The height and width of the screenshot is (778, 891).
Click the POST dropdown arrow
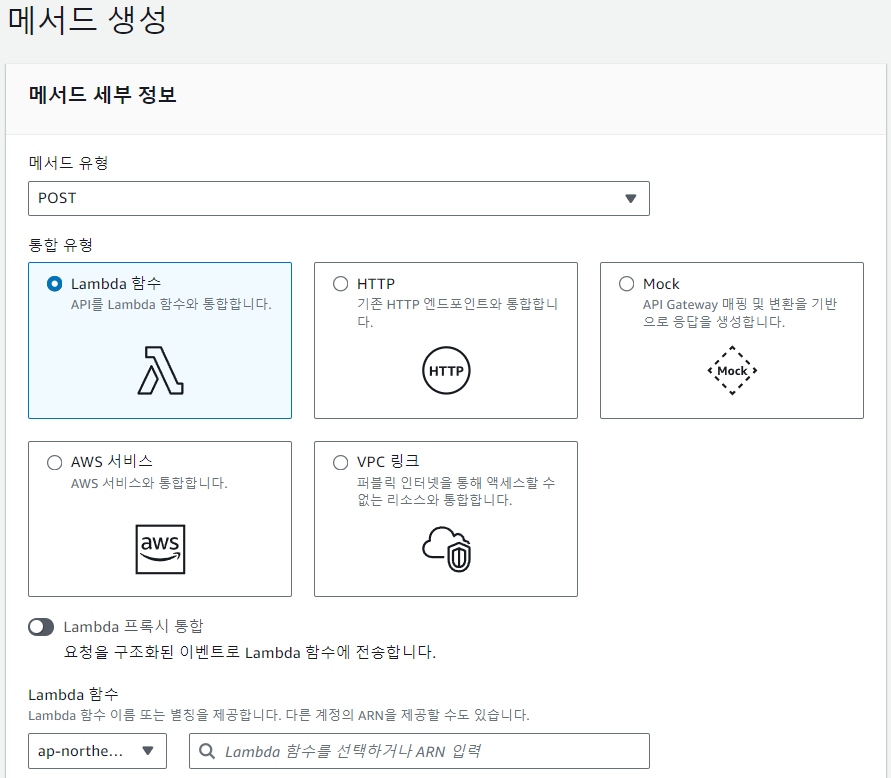click(x=630, y=198)
